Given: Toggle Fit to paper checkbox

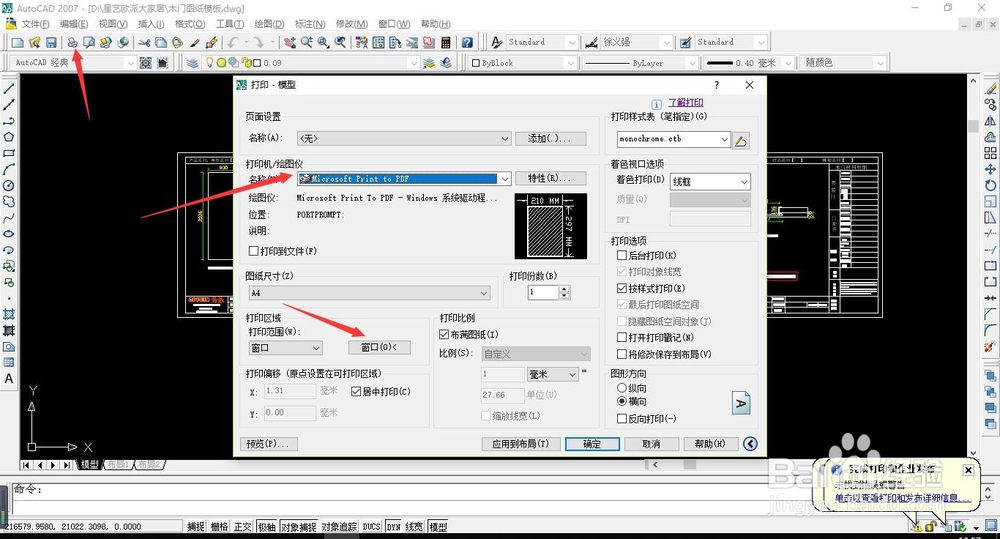Looking at the screenshot, I should 445,334.
